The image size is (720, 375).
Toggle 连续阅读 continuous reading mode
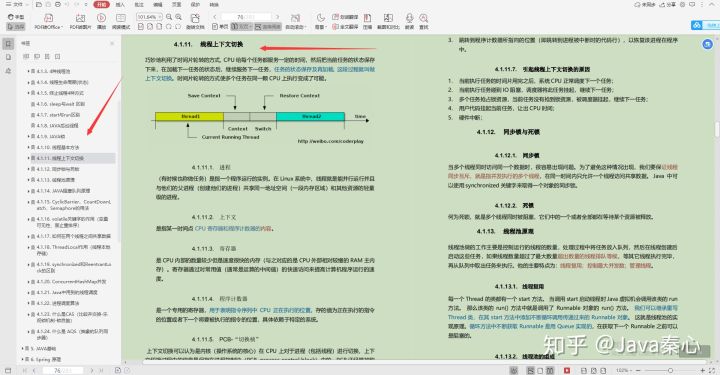point(268,27)
